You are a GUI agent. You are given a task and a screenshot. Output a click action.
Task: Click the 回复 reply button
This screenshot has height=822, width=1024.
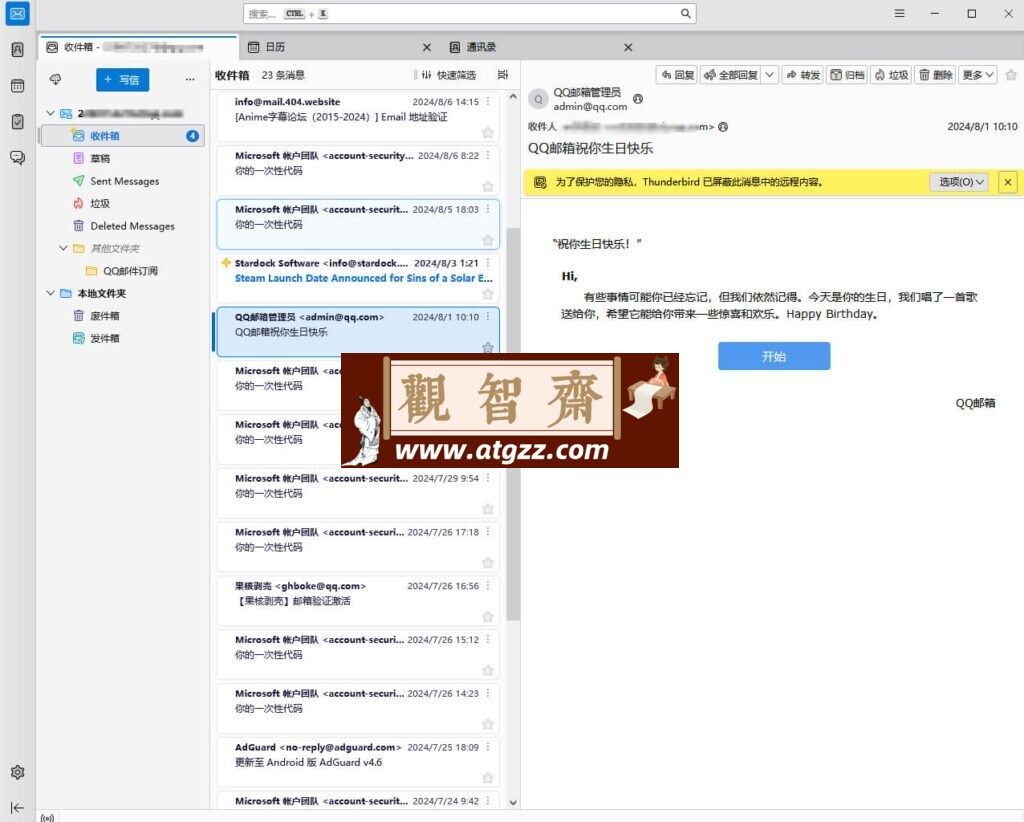(x=677, y=75)
